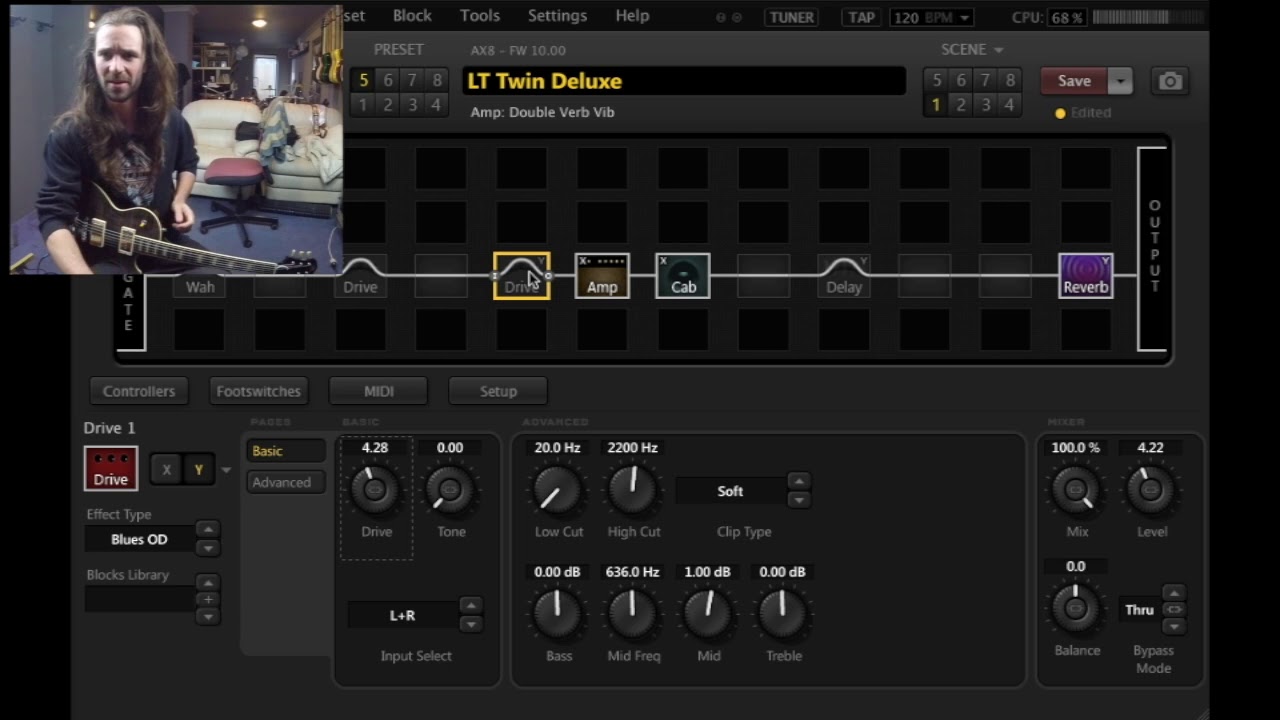
Task: Open the Settings menu
Action: (557, 16)
